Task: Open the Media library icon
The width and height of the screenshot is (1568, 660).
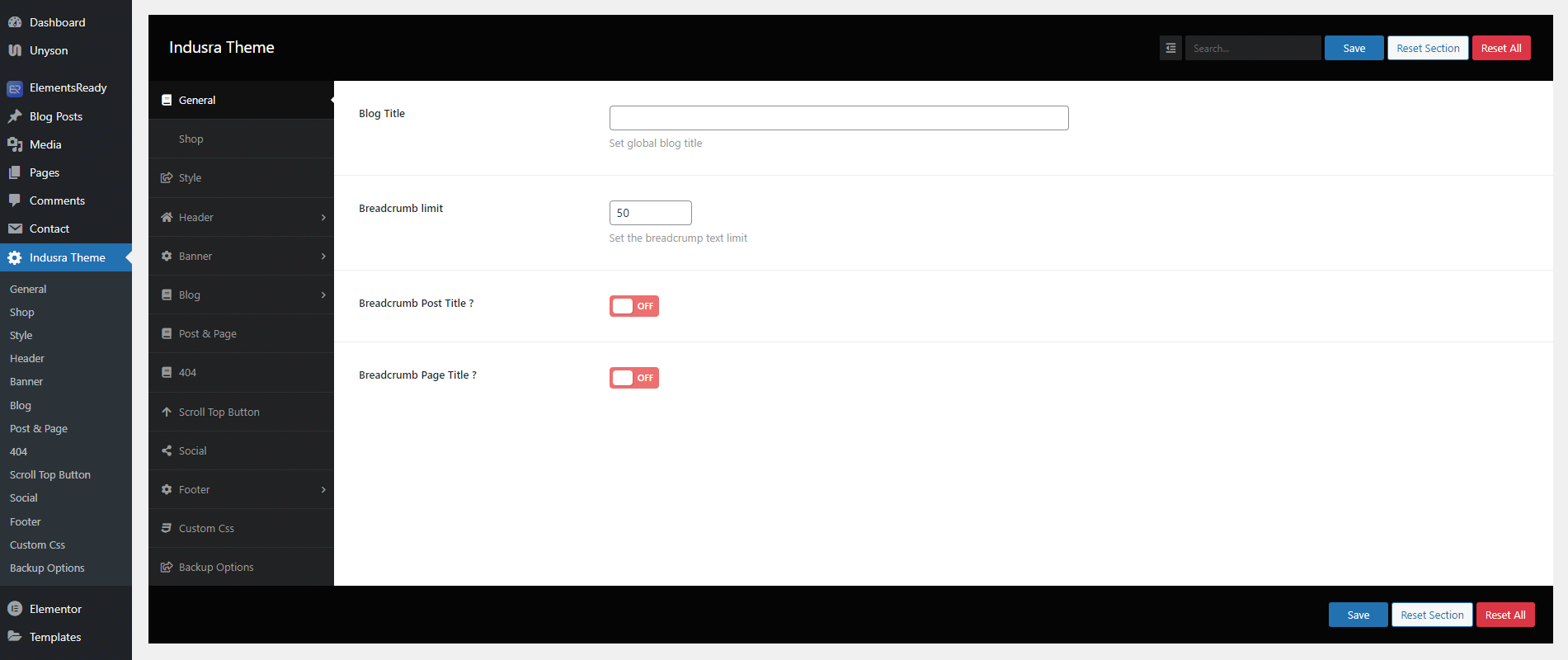Action: tap(15, 144)
